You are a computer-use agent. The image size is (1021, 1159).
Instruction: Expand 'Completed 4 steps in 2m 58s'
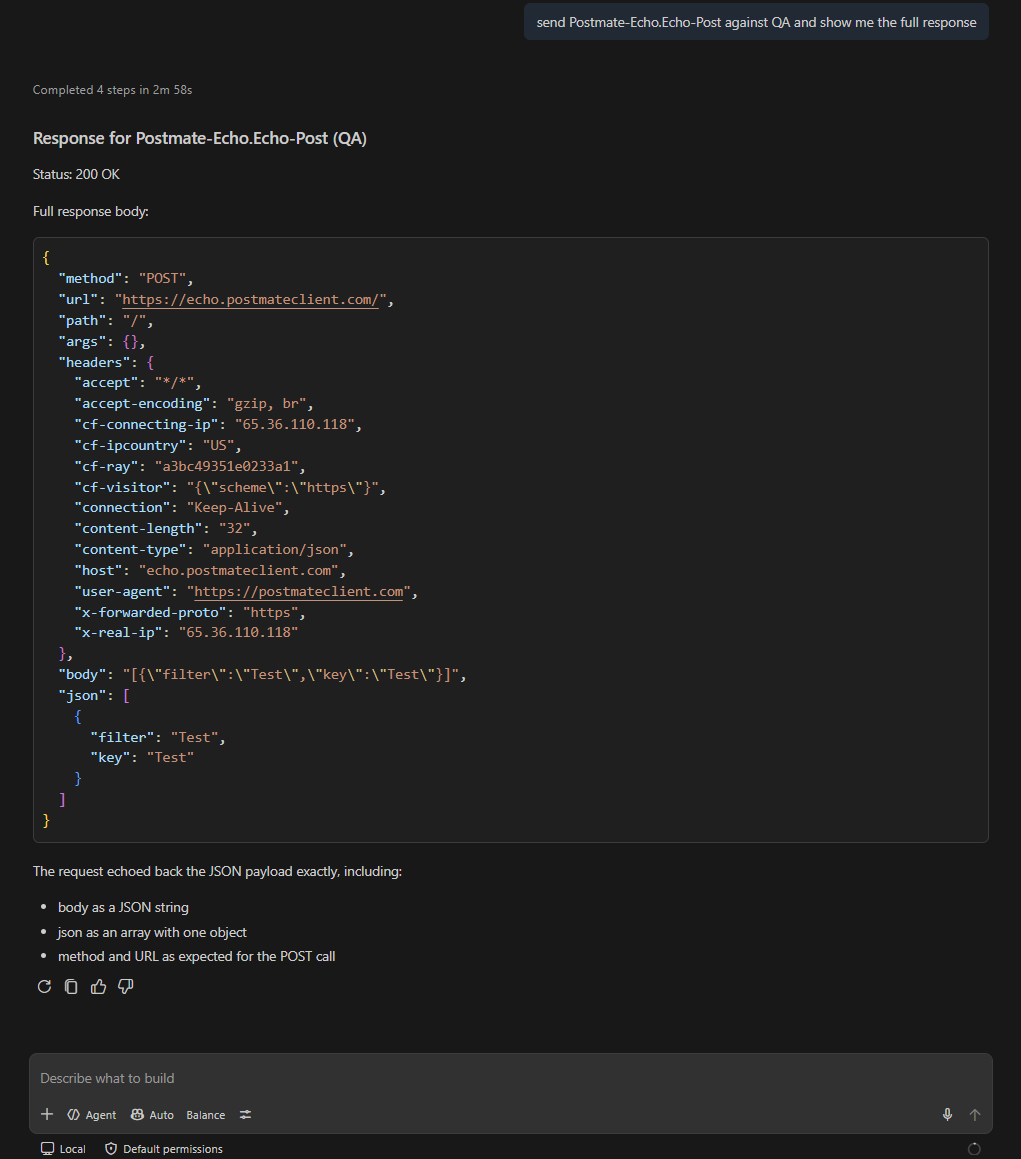point(112,89)
